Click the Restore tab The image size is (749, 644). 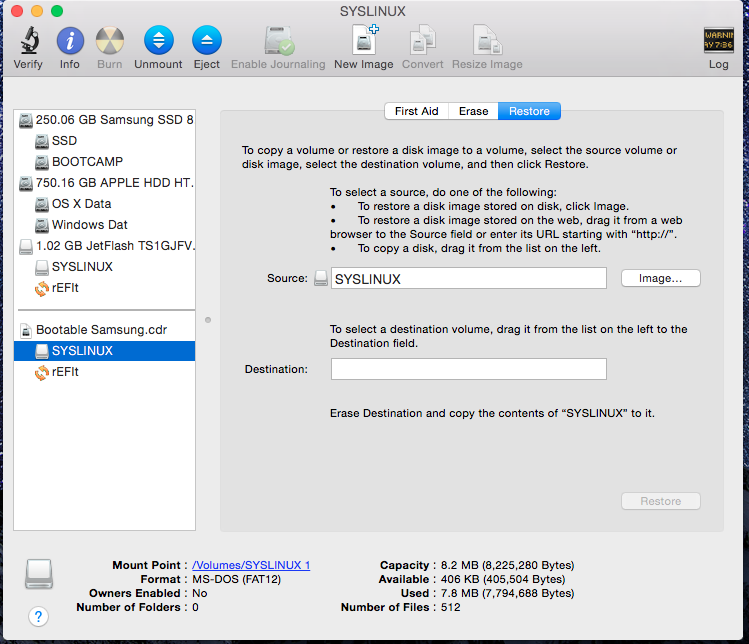(529, 111)
